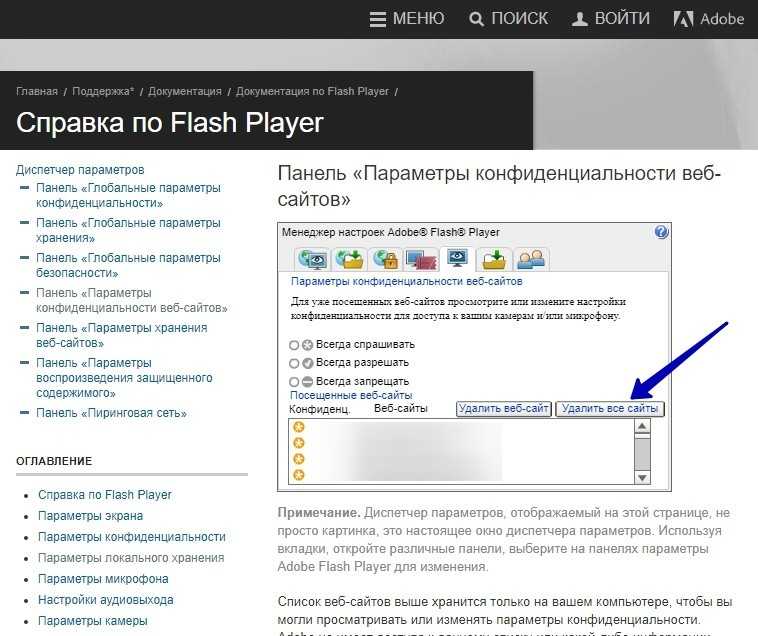
Task: Select fourth site entry icon in visited list
Action: pos(299,475)
